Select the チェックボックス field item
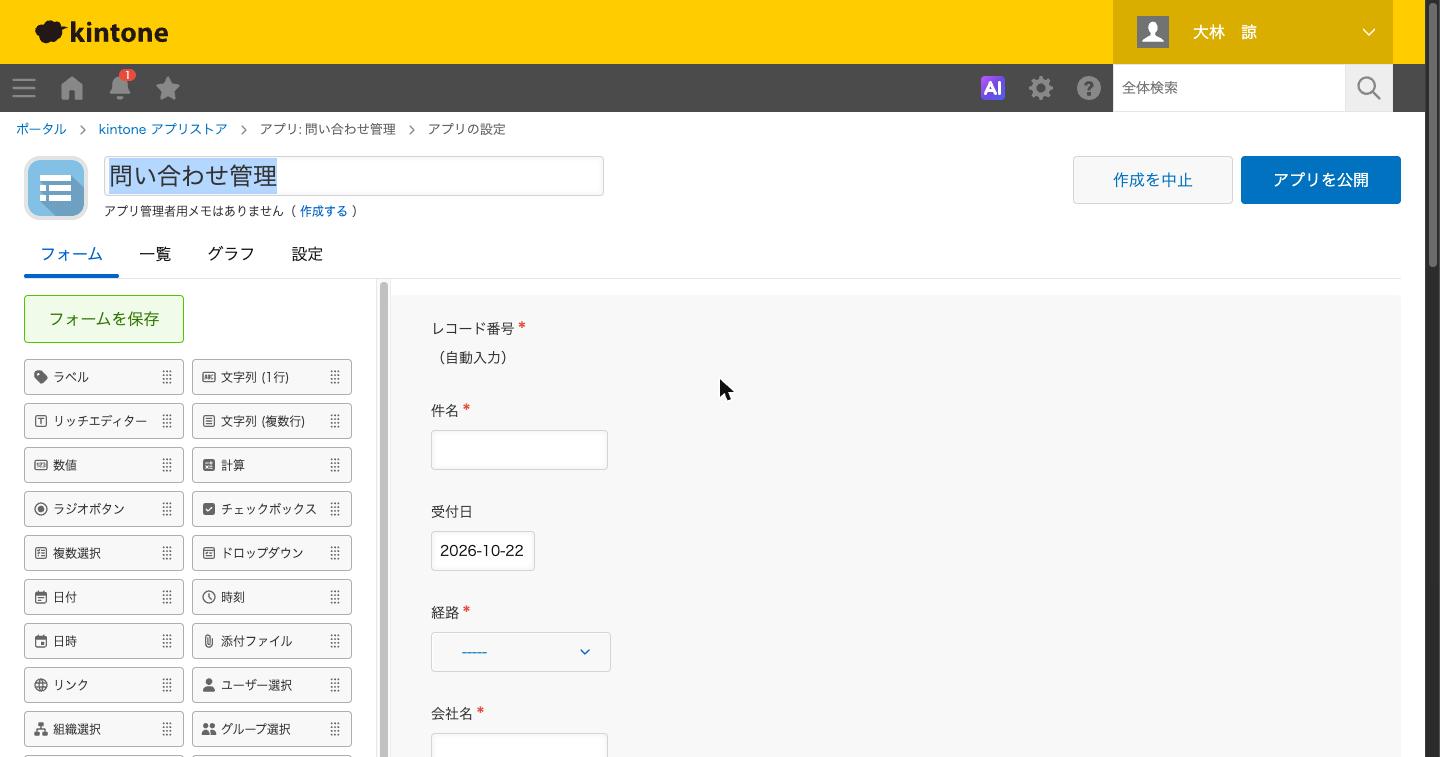 click(x=272, y=509)
